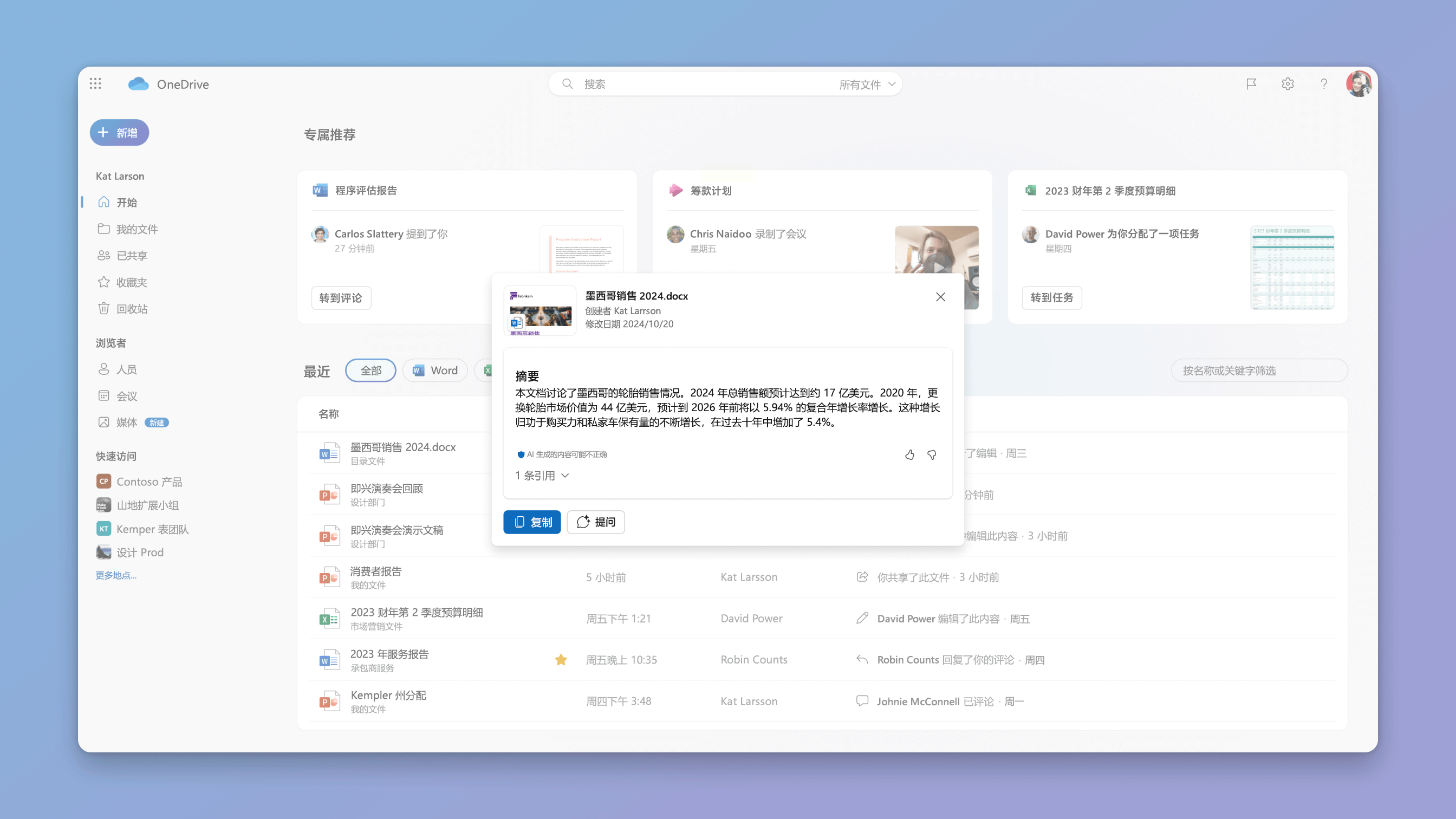Go to 我的文件 in sidebar
This screenshot has width=1456, height=819.
click(136, 229)
